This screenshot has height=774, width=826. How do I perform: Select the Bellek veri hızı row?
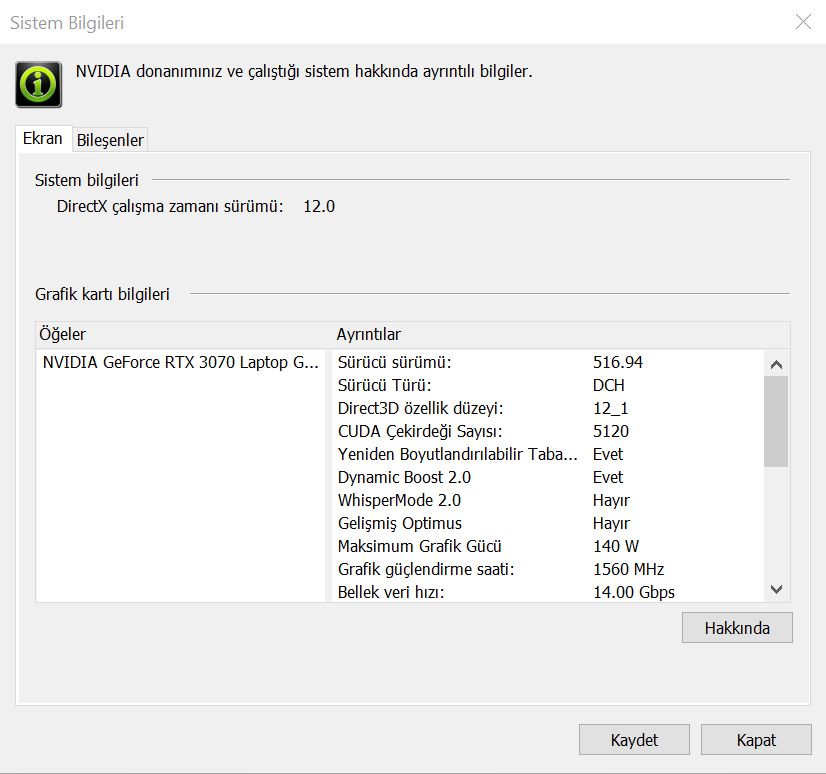(548, 592)
